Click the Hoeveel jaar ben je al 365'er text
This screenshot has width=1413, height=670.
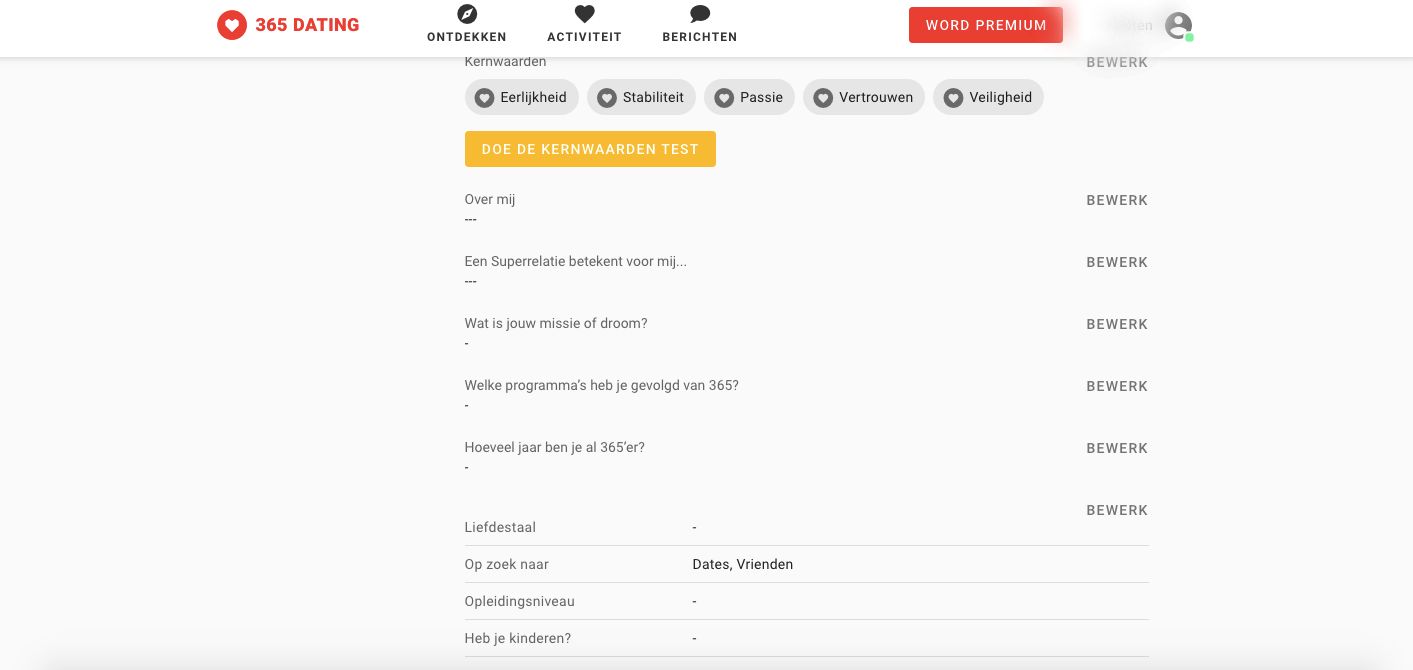coord(555,448)
